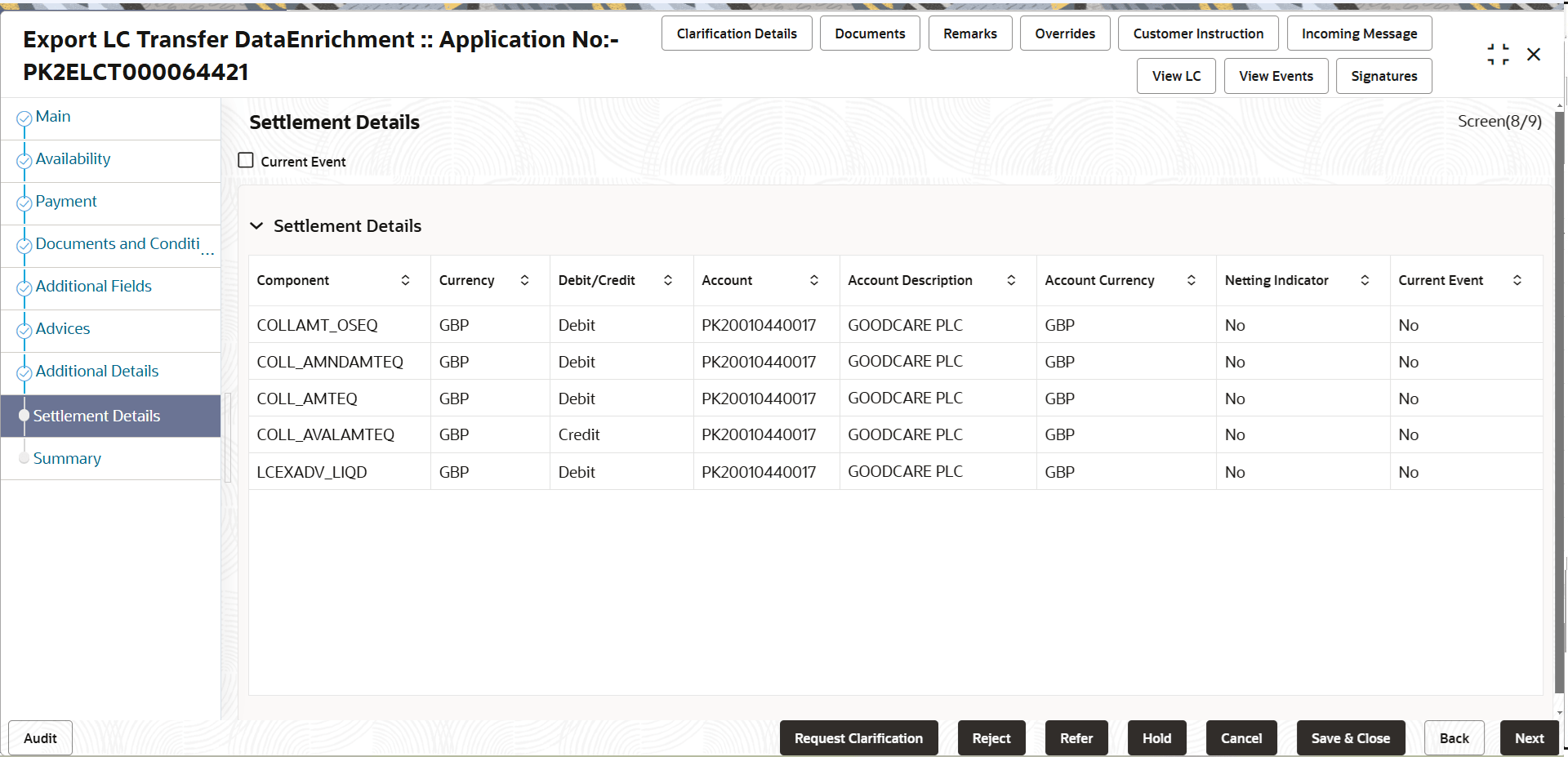Click the Availability stage status icon
Viewport: 1568px width, 757px height.
click(x=24, y=158)
